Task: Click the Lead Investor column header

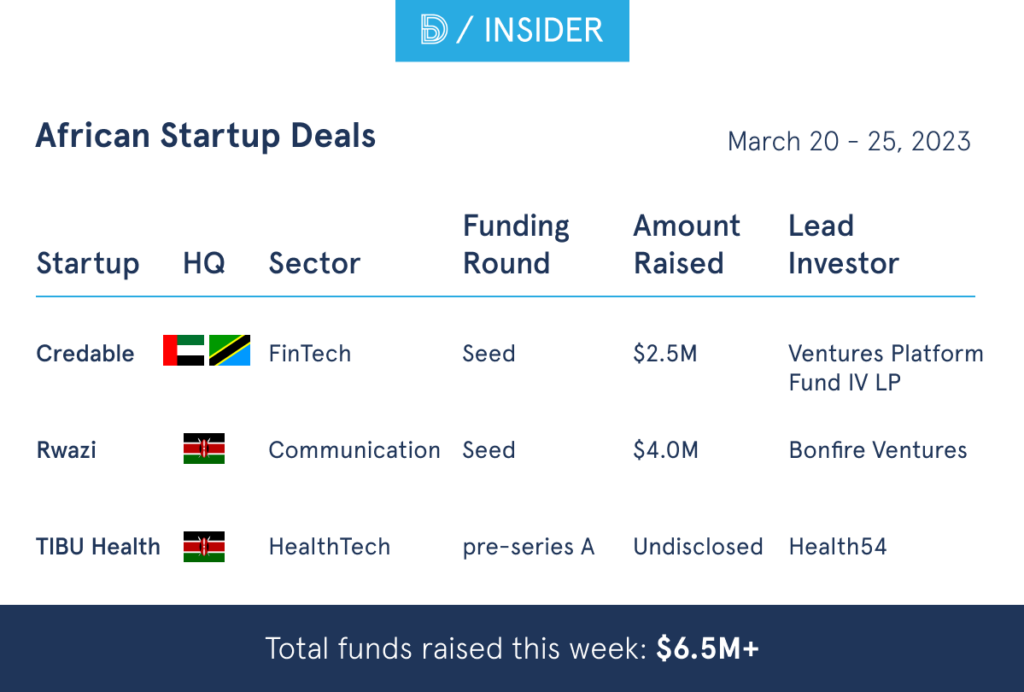Action: (844, 245)
